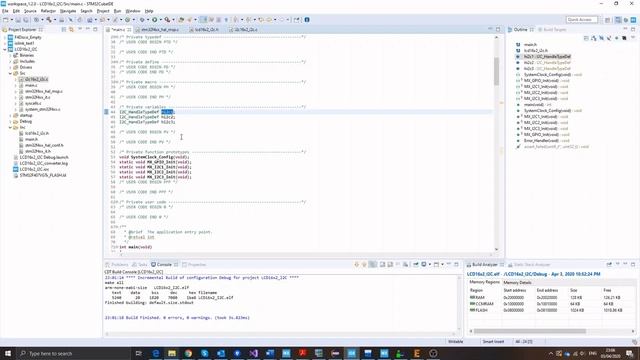
Task: Click Collapse All in Project Explorer
Action: 64,29
